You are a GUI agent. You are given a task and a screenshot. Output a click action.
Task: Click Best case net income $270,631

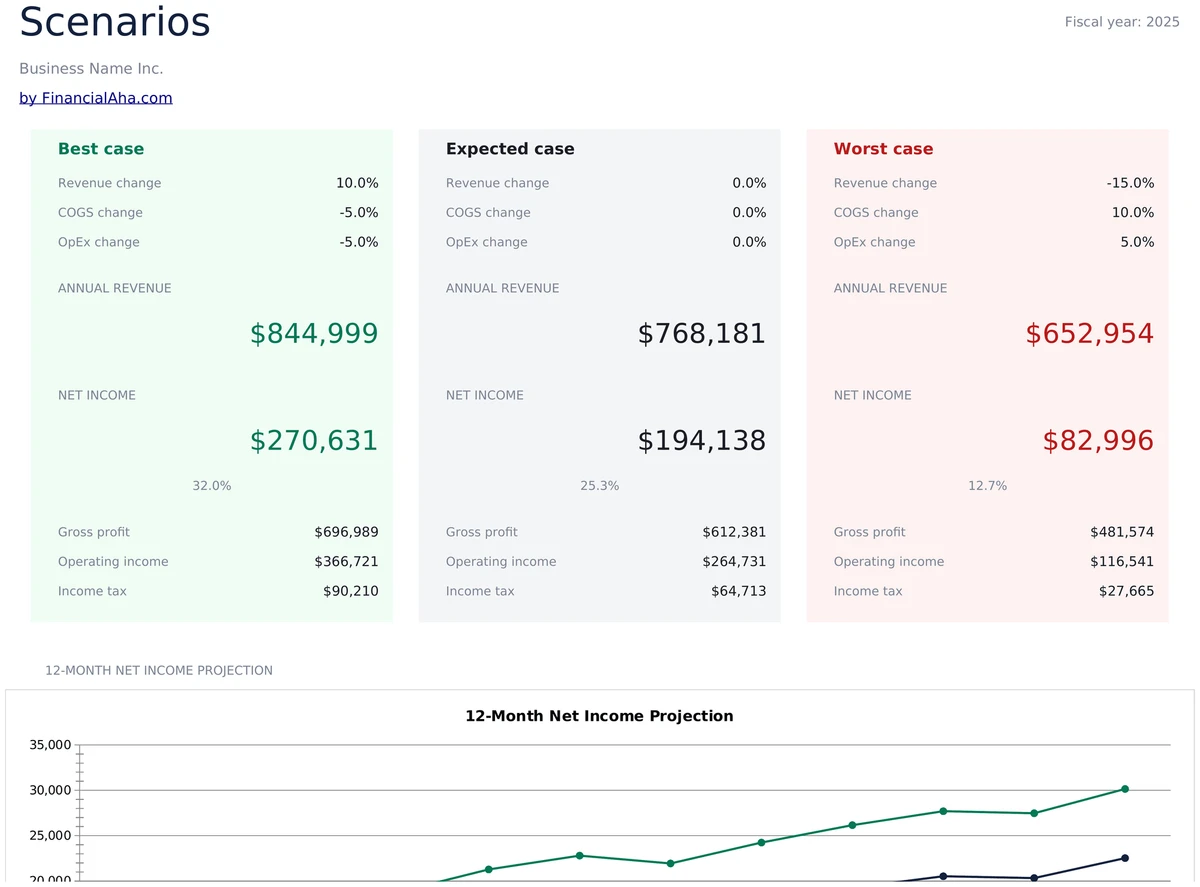(314, 441)
